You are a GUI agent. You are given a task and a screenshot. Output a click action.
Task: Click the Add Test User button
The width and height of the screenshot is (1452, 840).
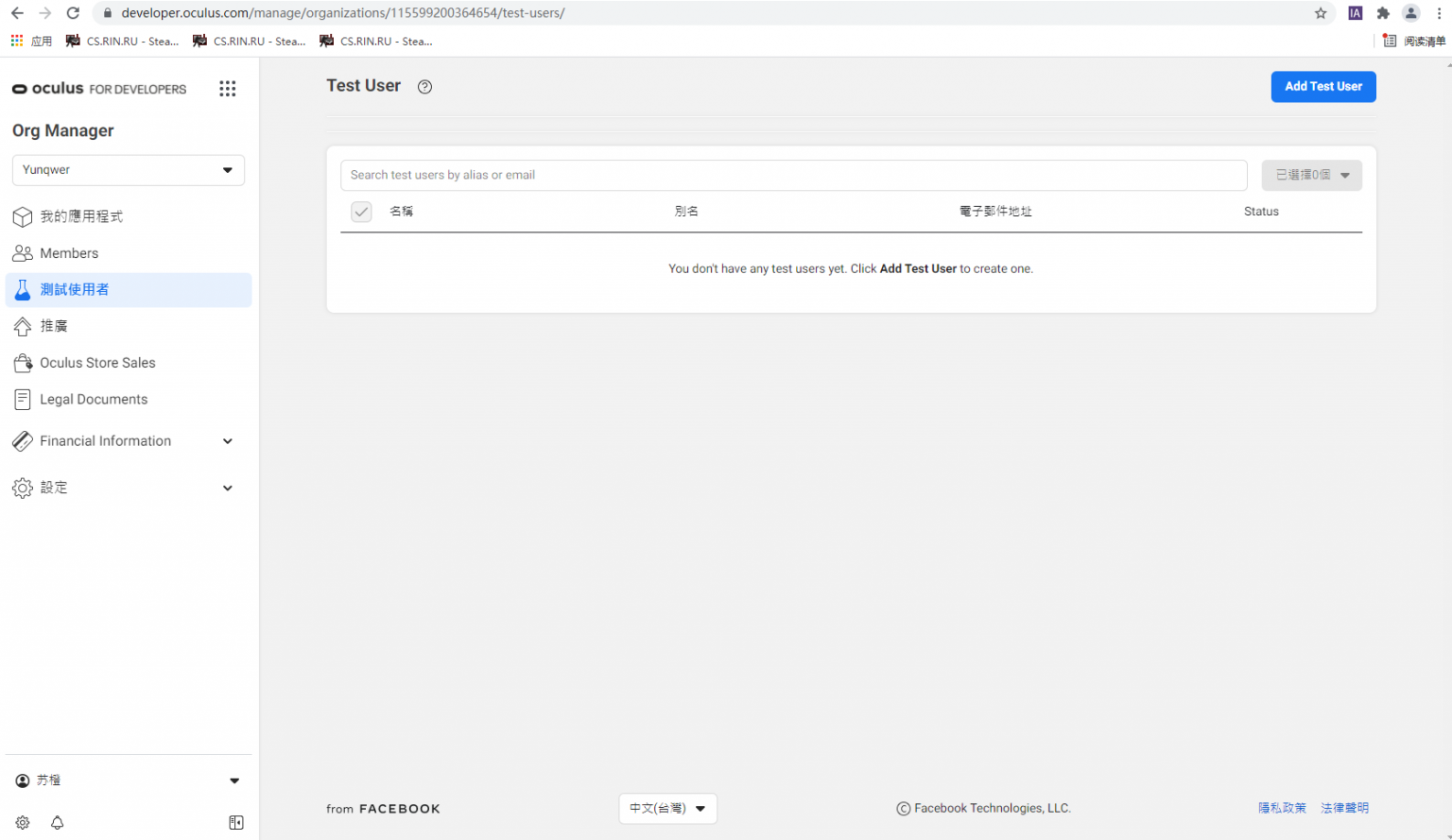(1322, 87)
